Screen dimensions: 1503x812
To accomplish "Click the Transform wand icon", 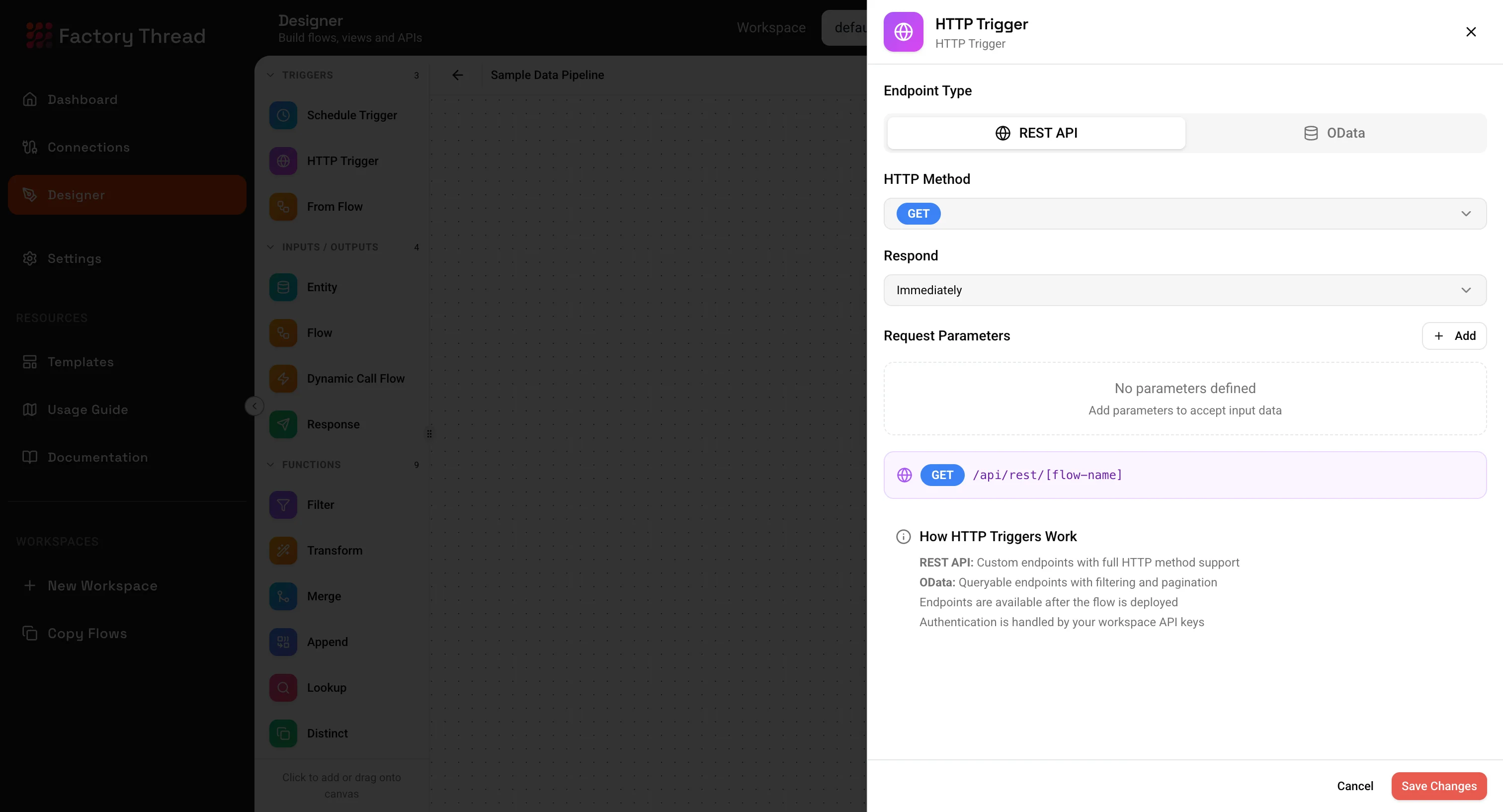I will (283, 550).
